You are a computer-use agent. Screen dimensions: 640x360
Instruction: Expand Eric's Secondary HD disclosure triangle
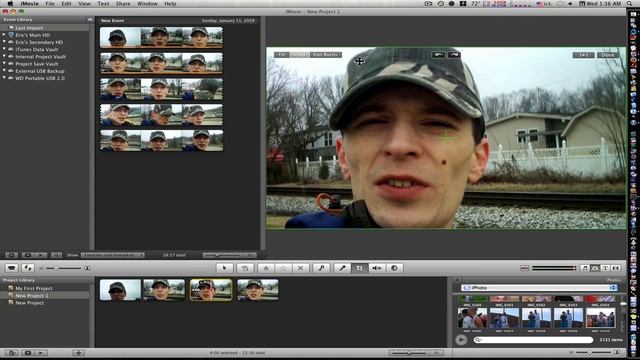click(x=4, y=42)
